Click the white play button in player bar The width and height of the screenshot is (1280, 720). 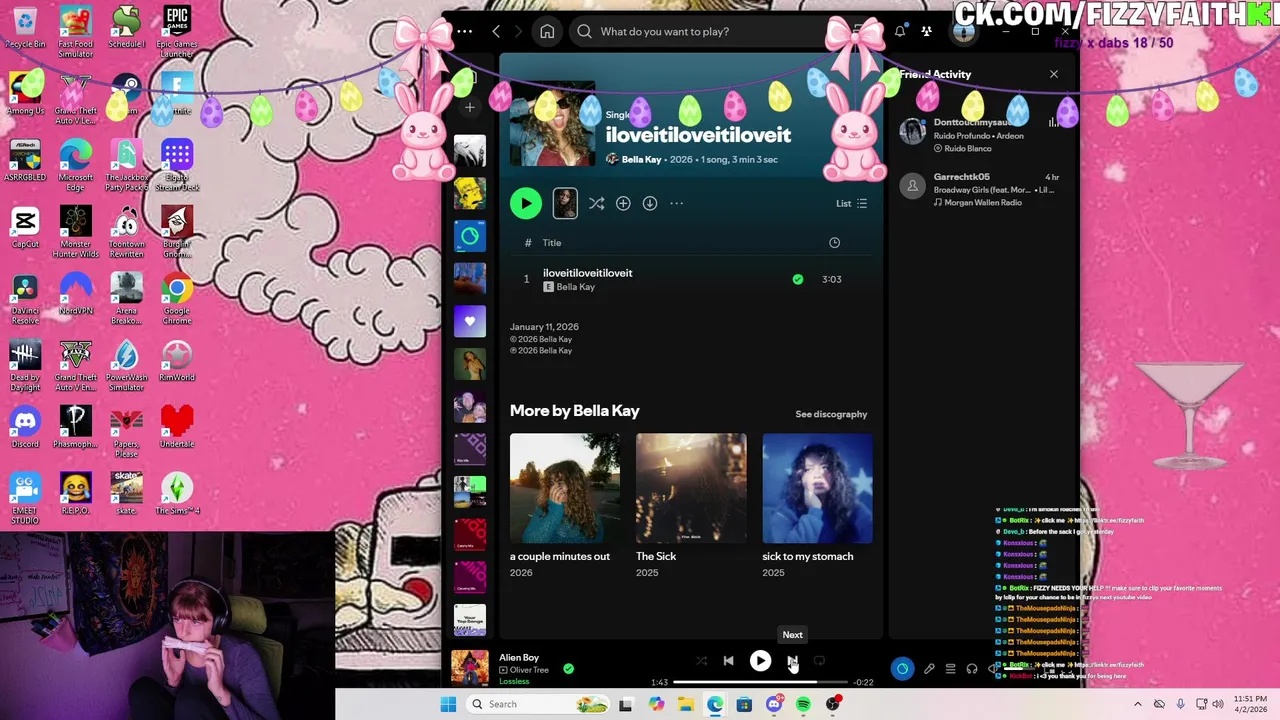(x=760, y=661)
